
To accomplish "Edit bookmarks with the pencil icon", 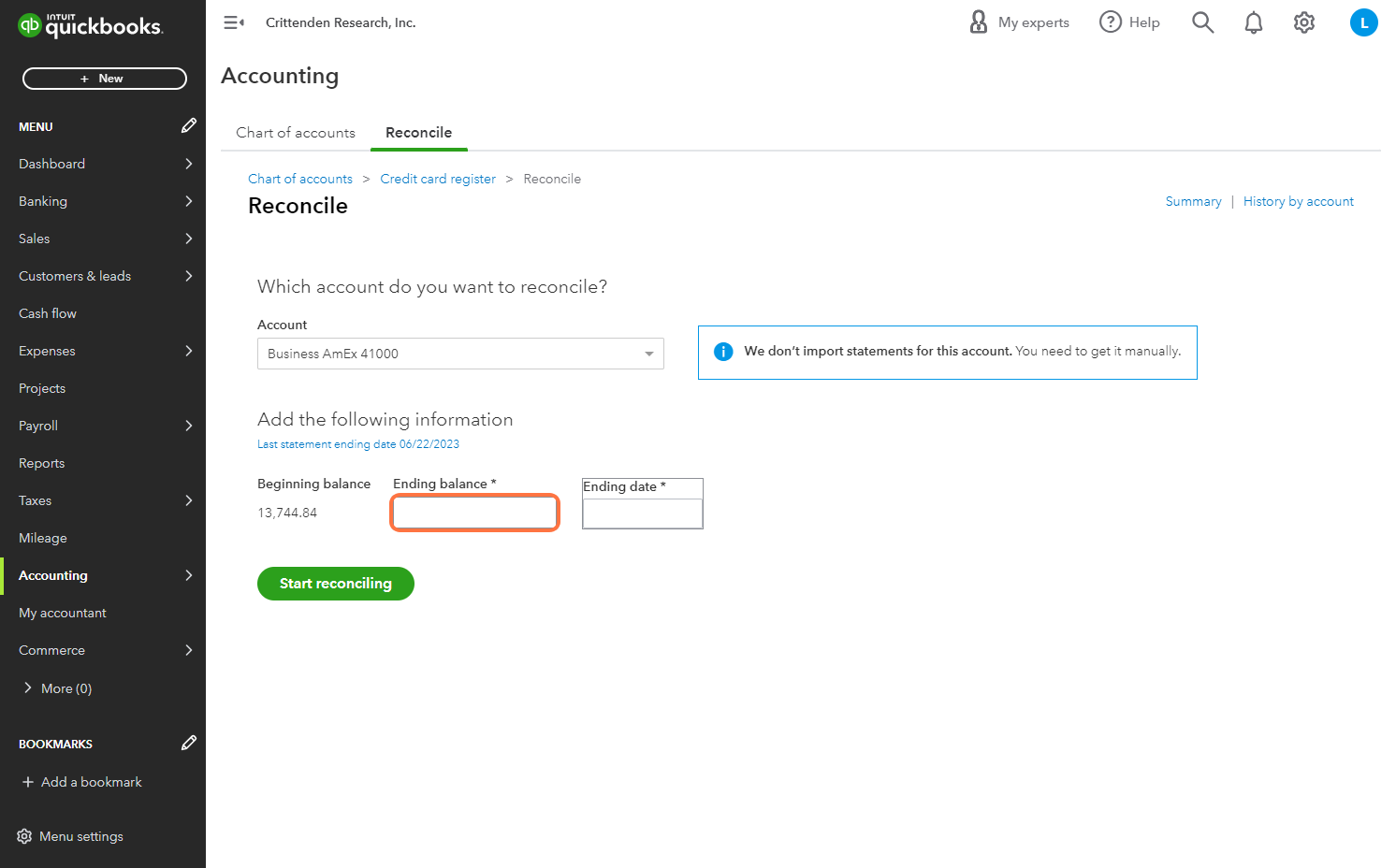I will click(188, 743).
